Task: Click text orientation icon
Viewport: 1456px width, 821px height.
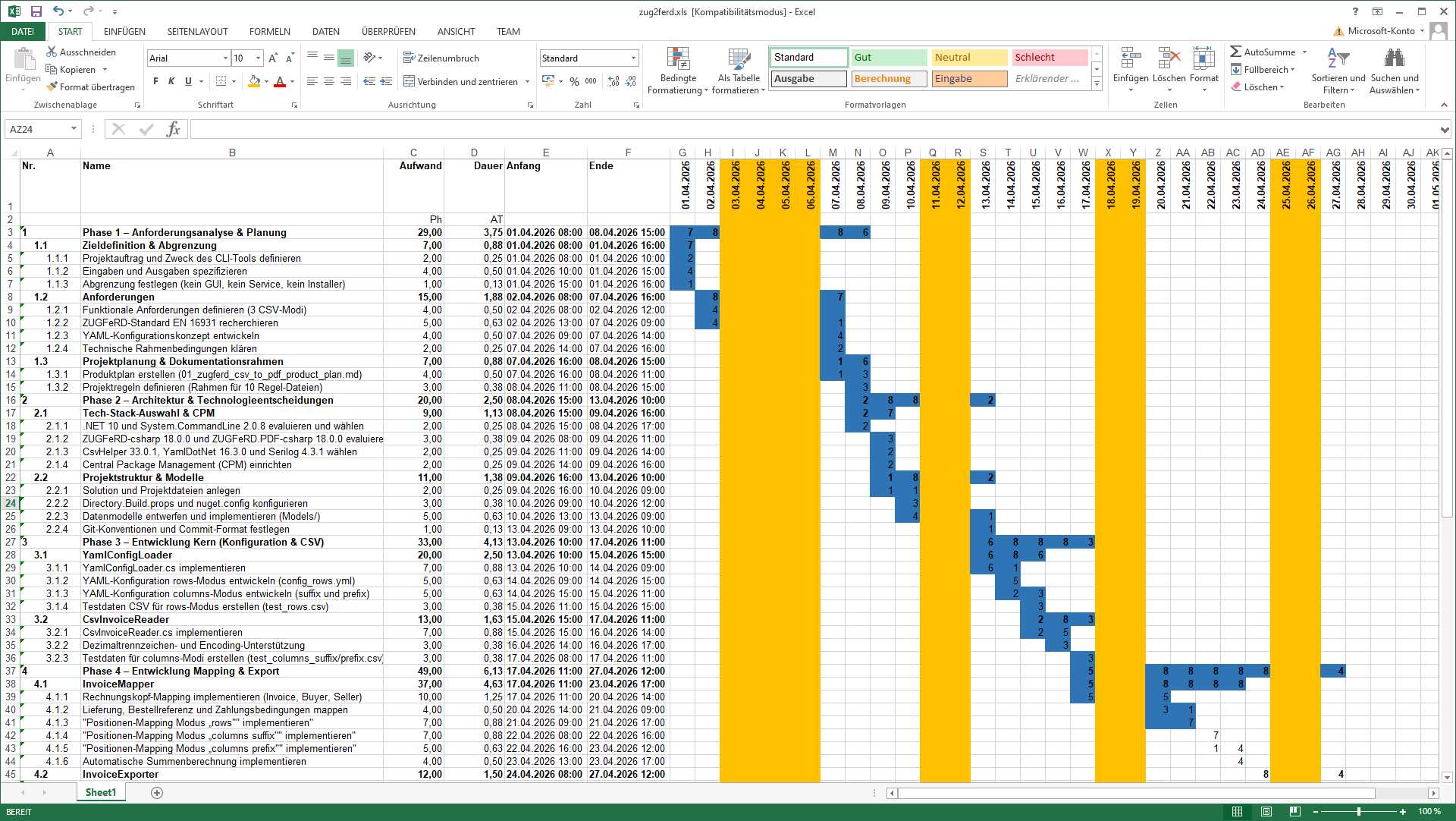Action: coord(369,58)
